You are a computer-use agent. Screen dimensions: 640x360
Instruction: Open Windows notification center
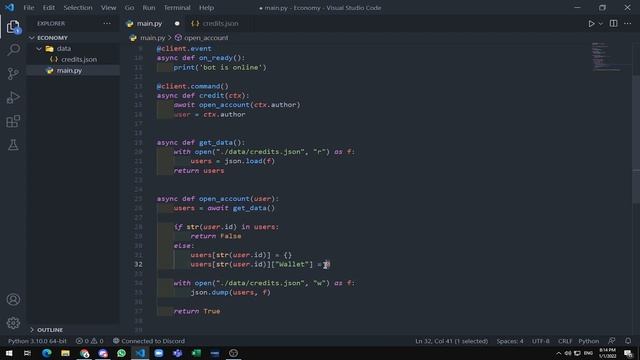[x=628, y=353]
